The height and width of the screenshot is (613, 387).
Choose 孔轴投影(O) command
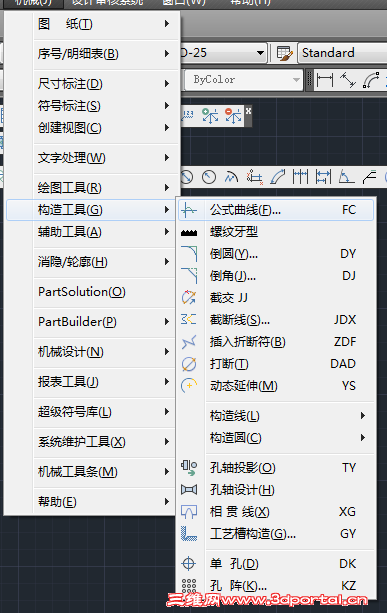pyautogui.click(x=276, y=468)
